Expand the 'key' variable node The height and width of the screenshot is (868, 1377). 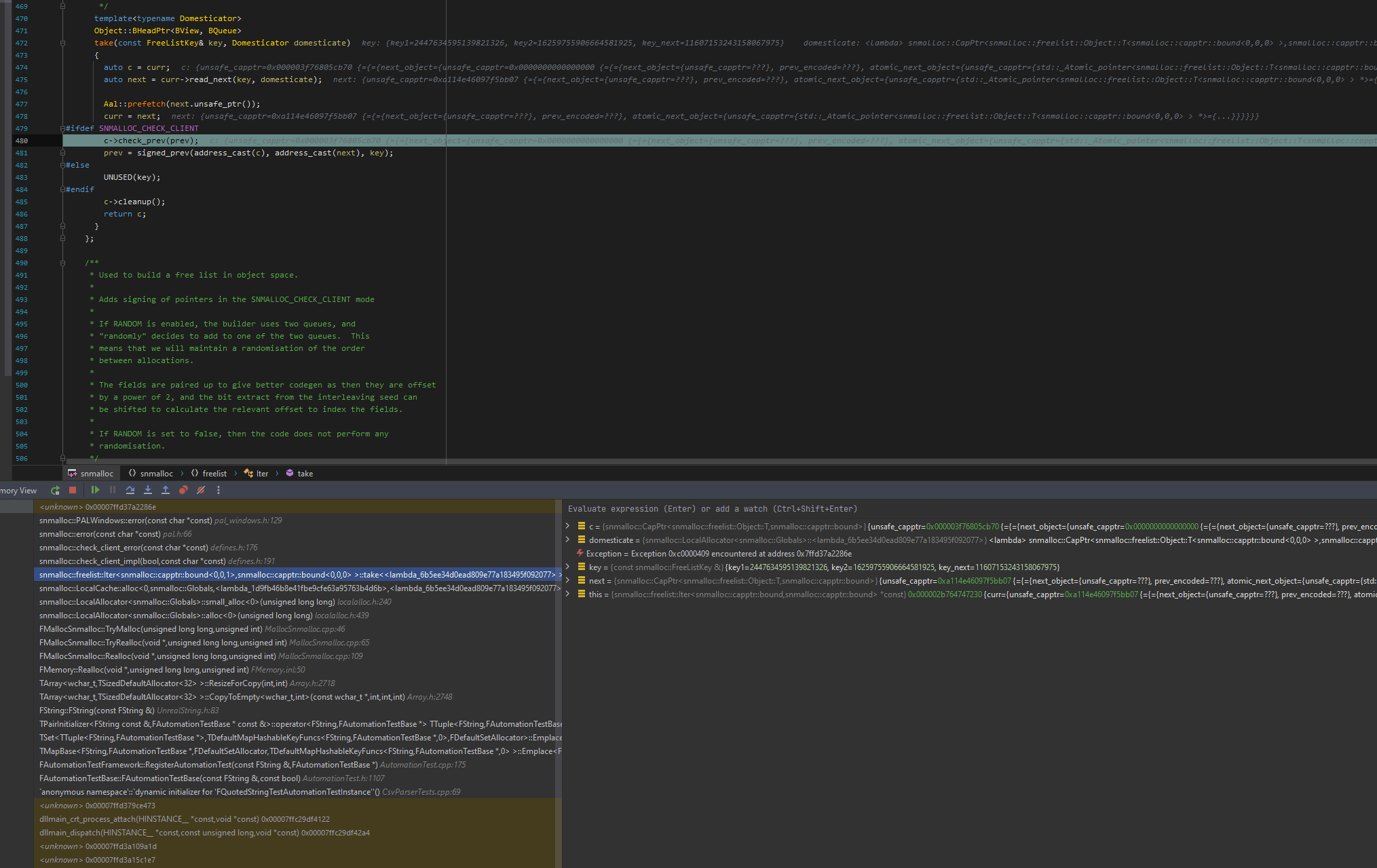point(568,567)
